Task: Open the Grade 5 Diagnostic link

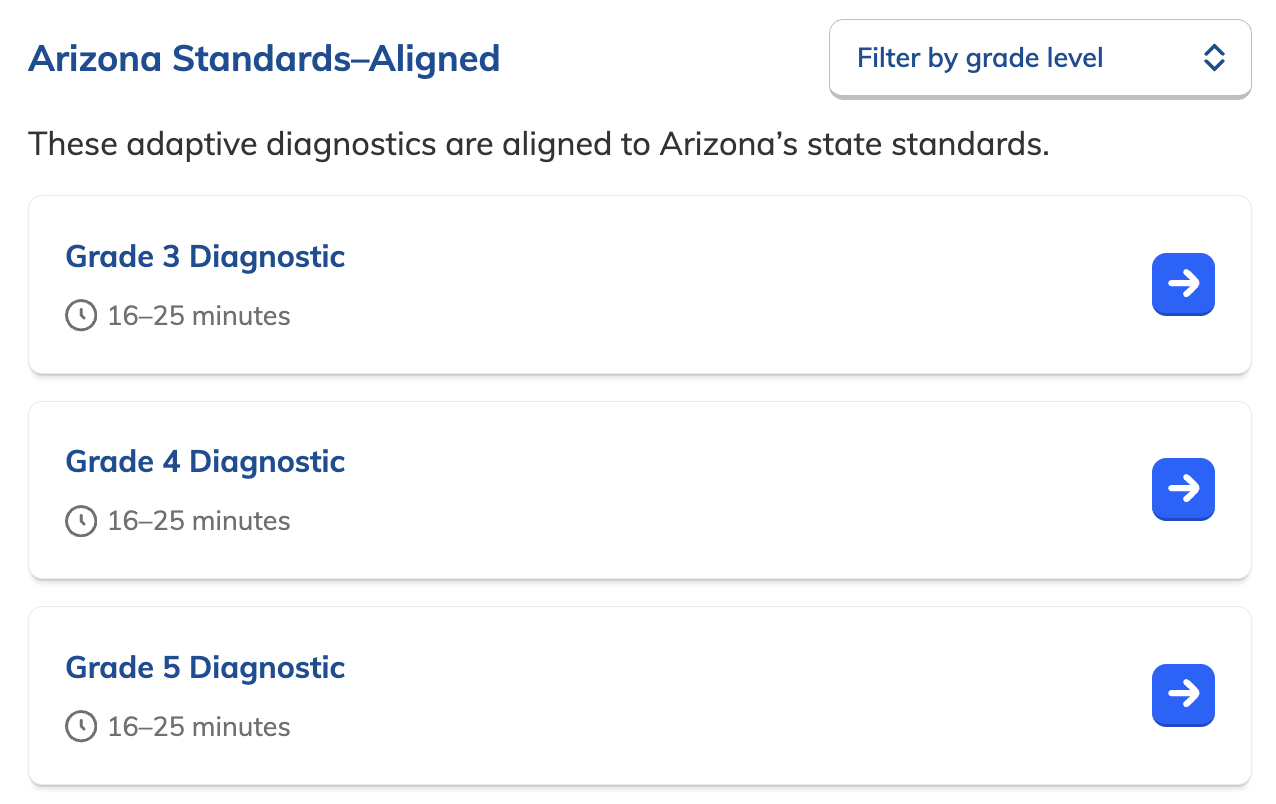Action: (x=205, y=667)
